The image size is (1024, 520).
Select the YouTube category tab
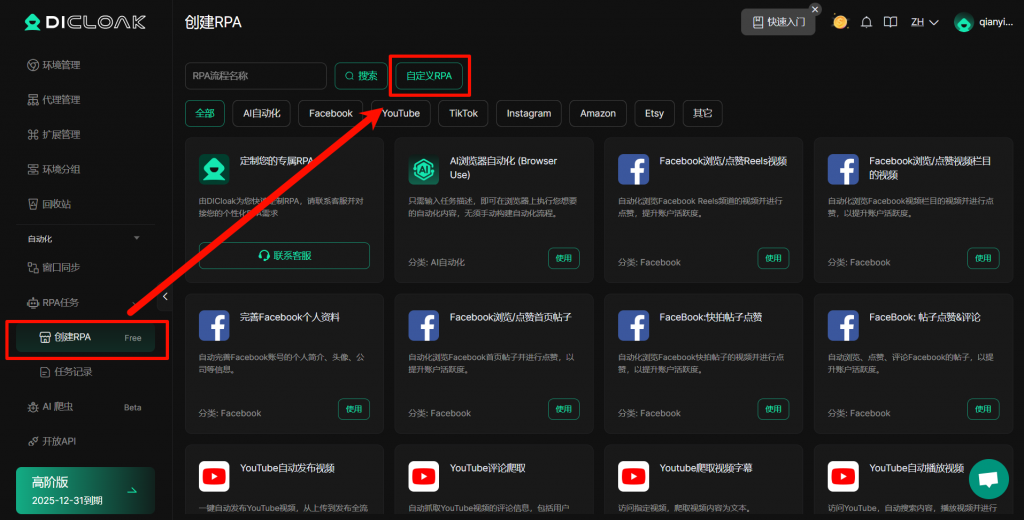click(400, 113)
